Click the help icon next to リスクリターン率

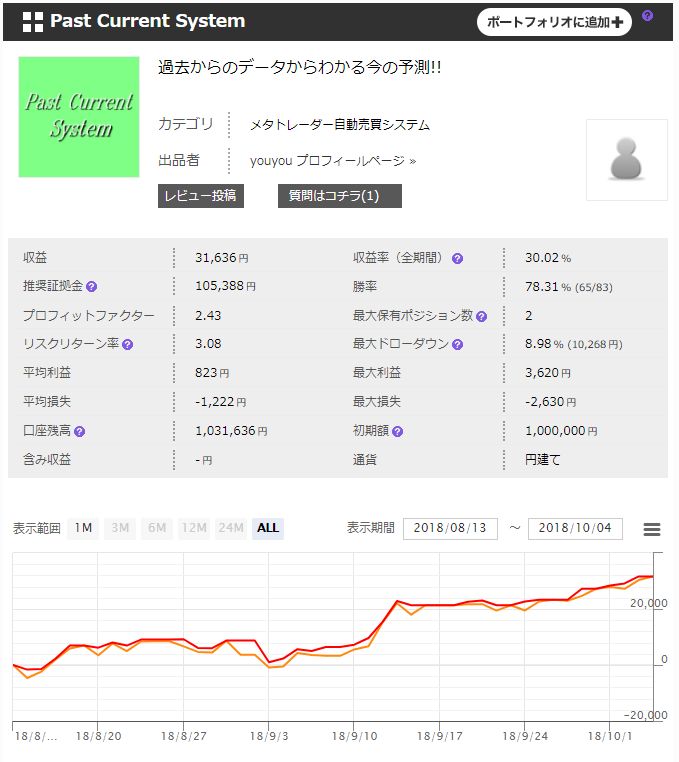point(127,345)
